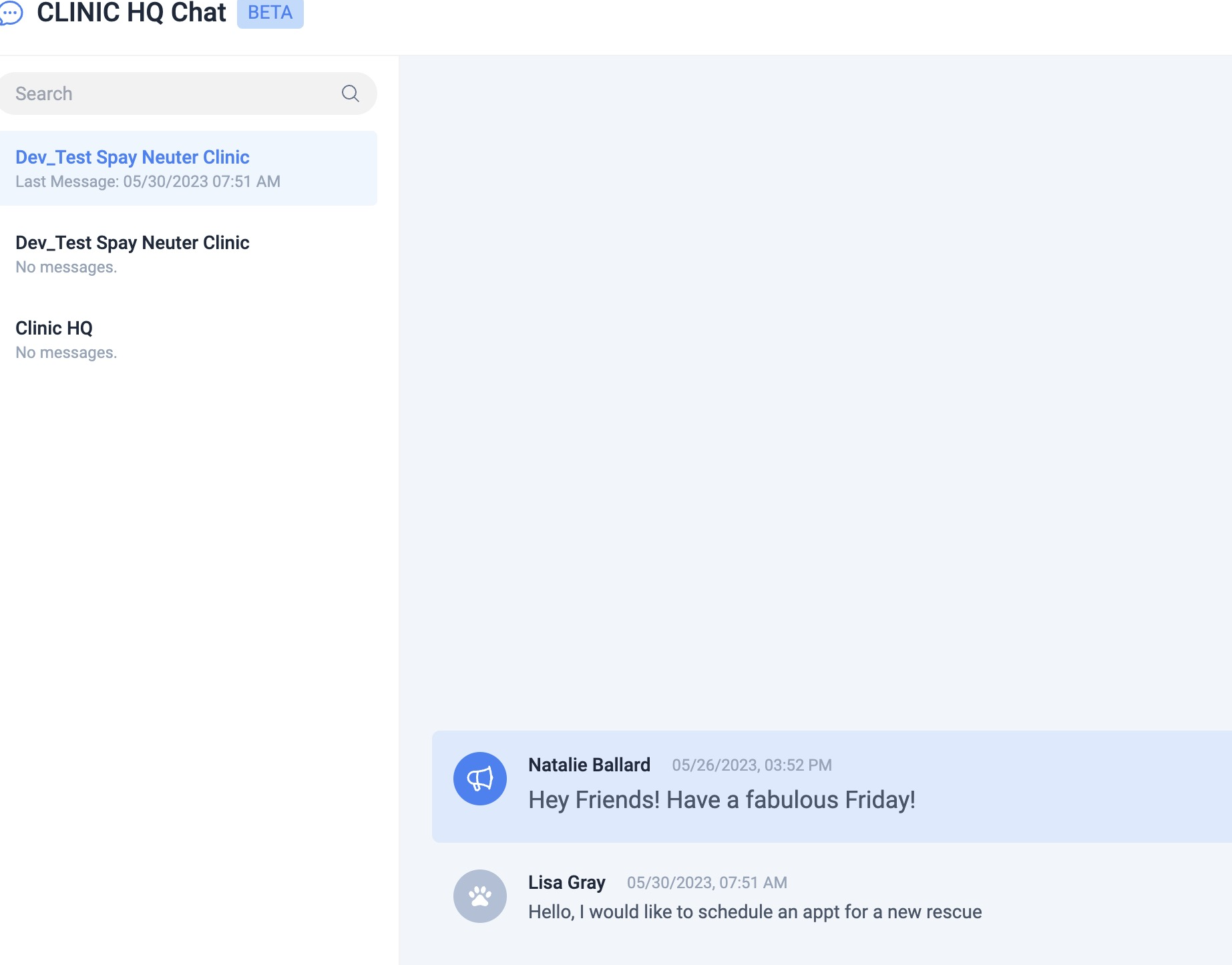Open Dev_Test Spay Neuter Clinic chat with no messages
1232x965 pixels.
coord(132,243)
